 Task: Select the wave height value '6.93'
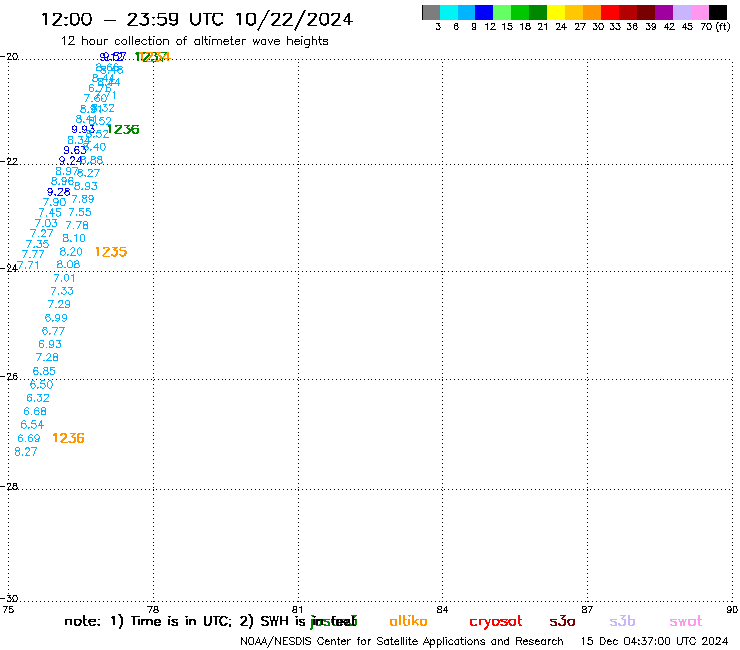pos(50,345)
